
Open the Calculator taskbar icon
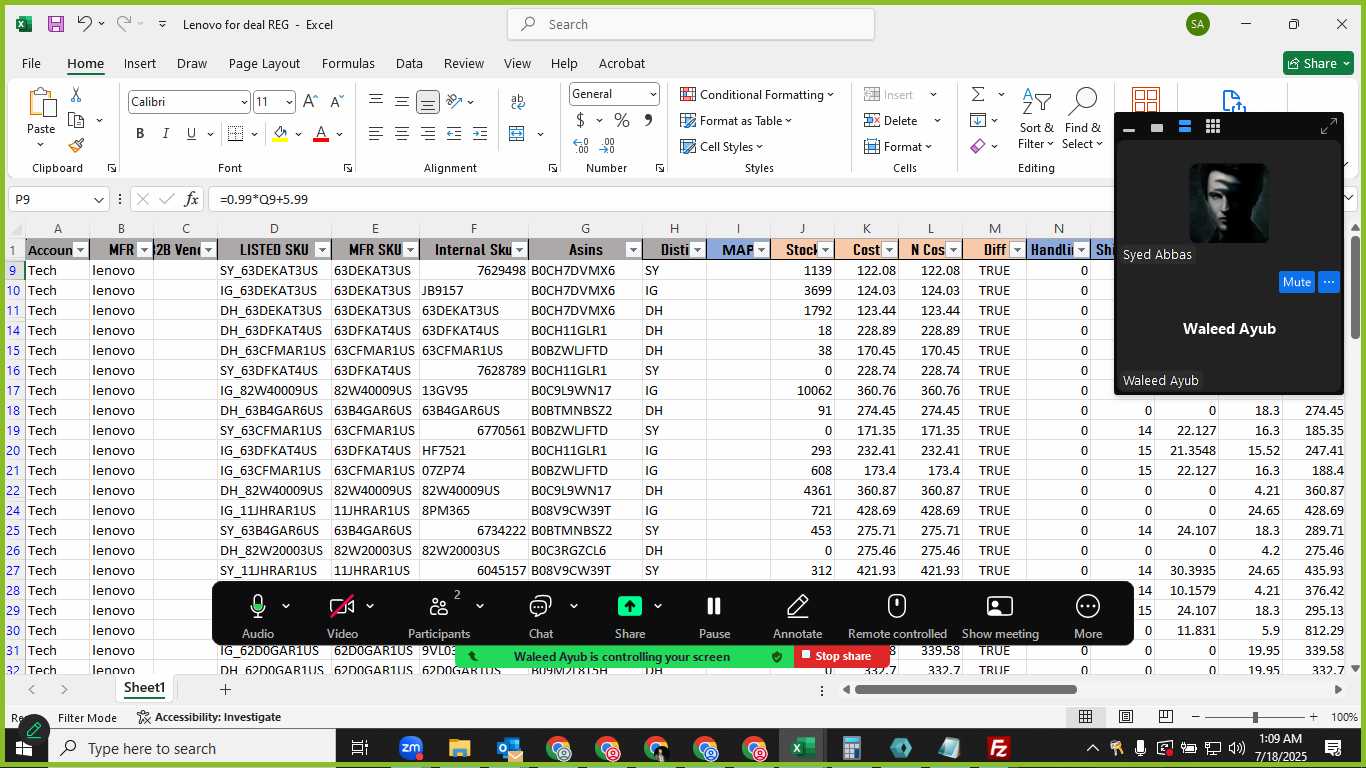(852, 748)
